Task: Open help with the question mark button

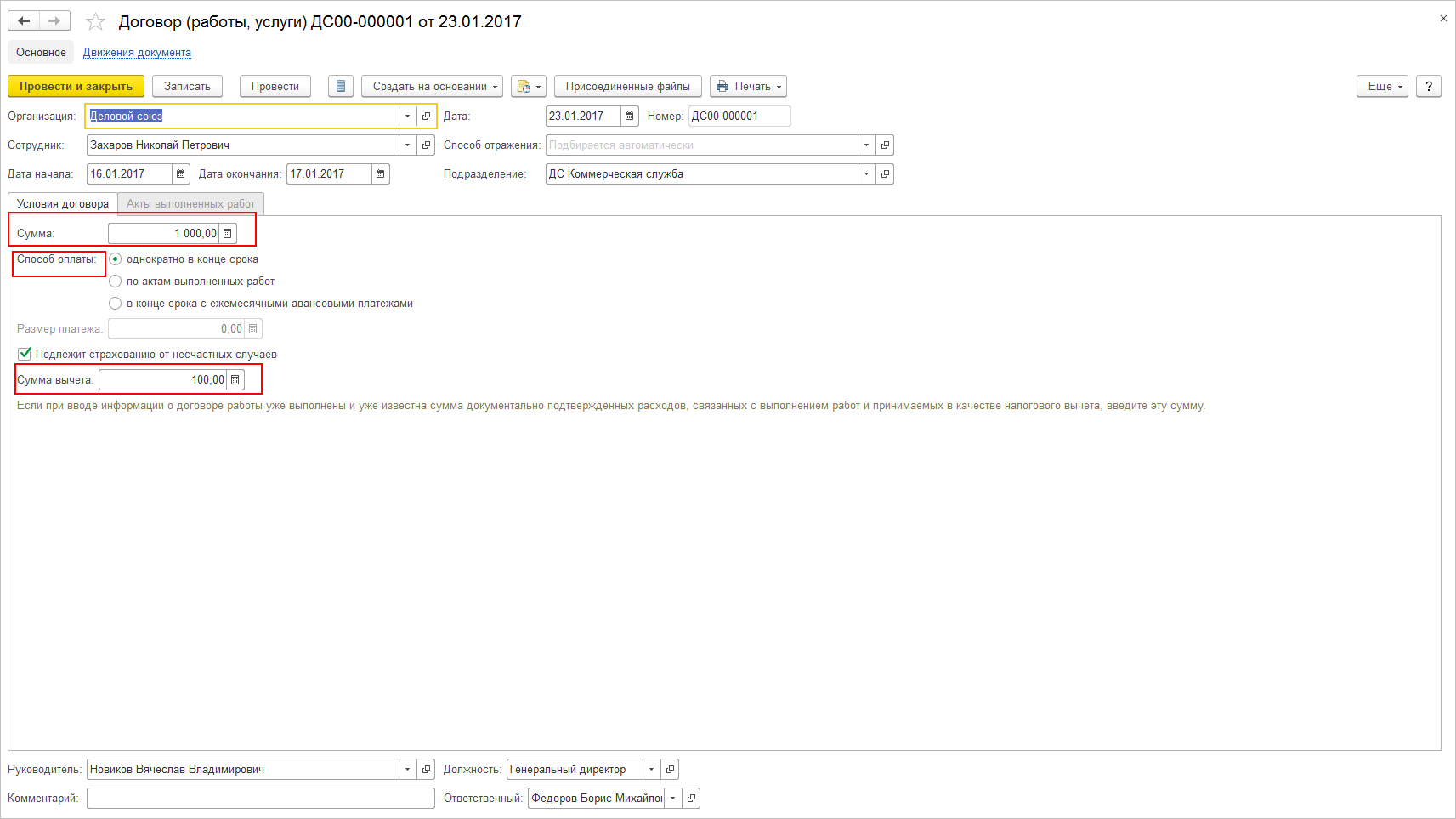Action: coord(1429,86)
